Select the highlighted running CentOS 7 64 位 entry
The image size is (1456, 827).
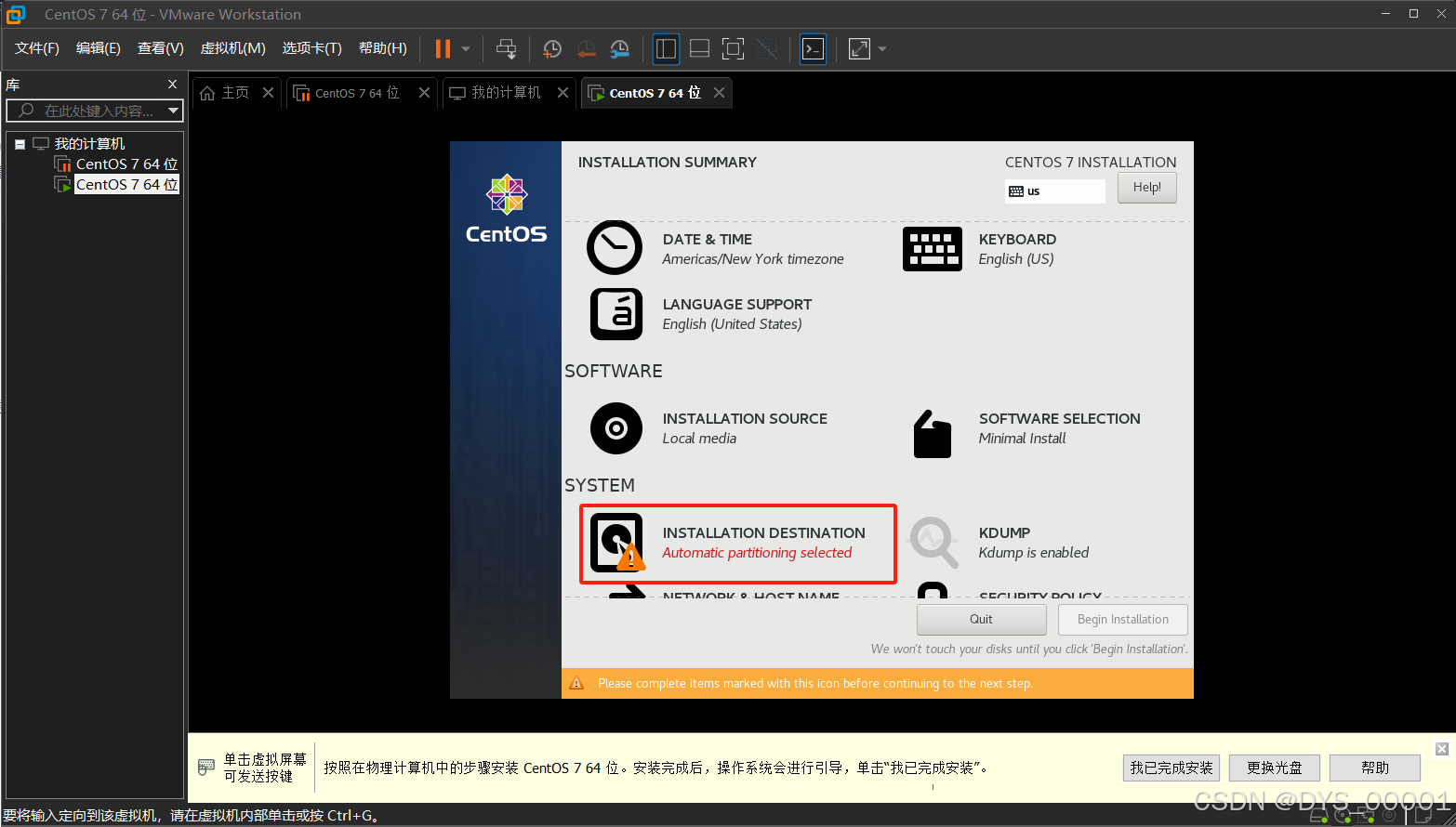click(127, 185)
